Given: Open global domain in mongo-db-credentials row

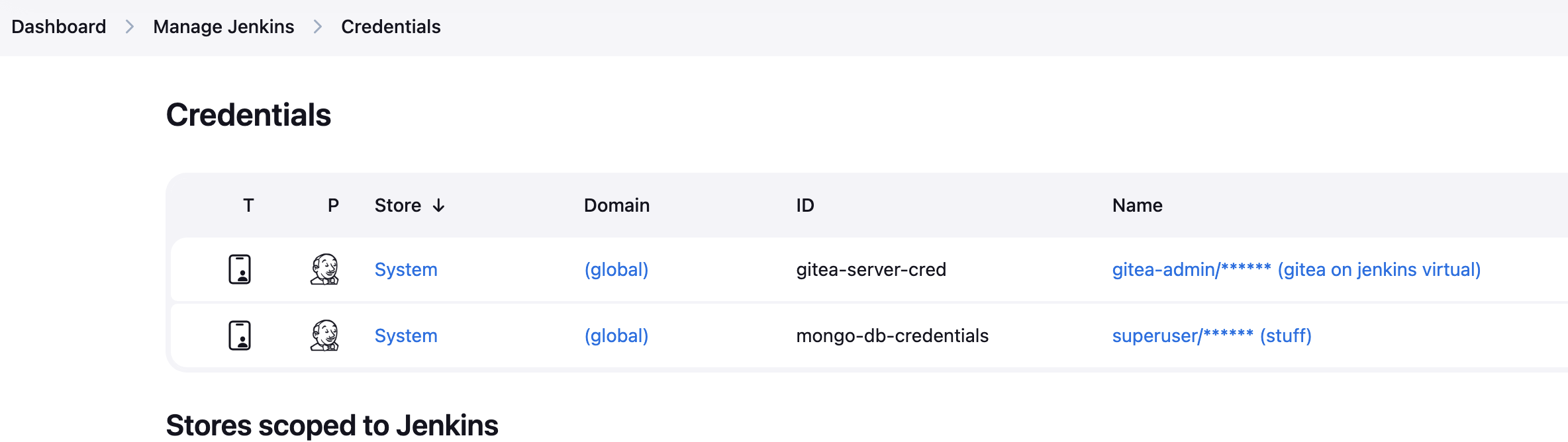Looking at the screenshot, I should [x=616, y=335].
